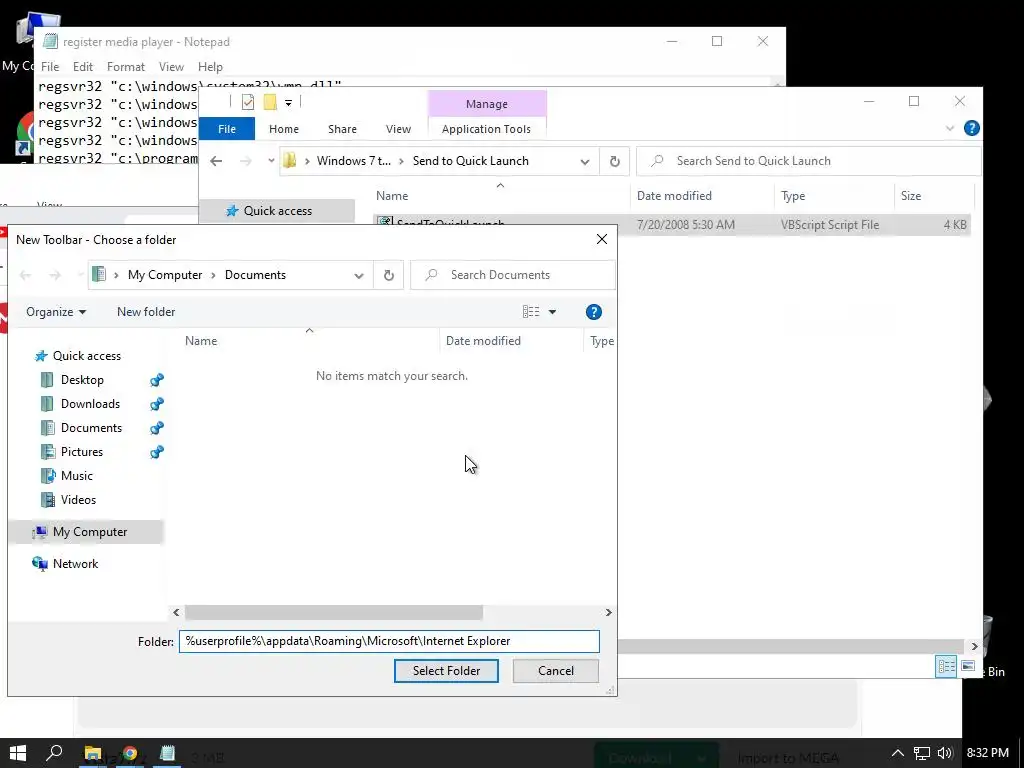1024x768 pixels.
Task: Click pin icon next to Desktop
Action: tap(157, 380)
